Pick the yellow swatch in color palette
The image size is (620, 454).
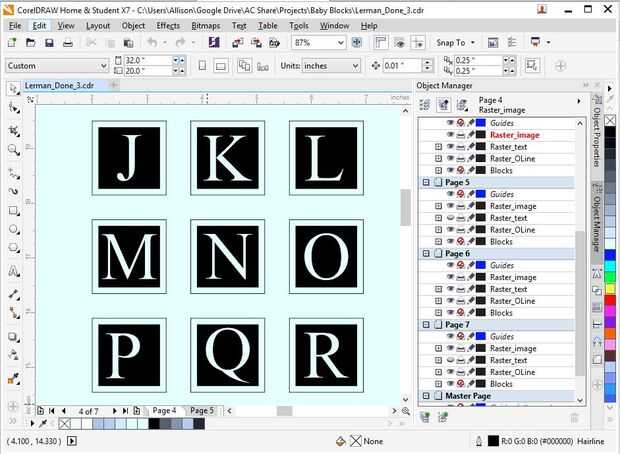pyautogui.click(x=610, y=288)
